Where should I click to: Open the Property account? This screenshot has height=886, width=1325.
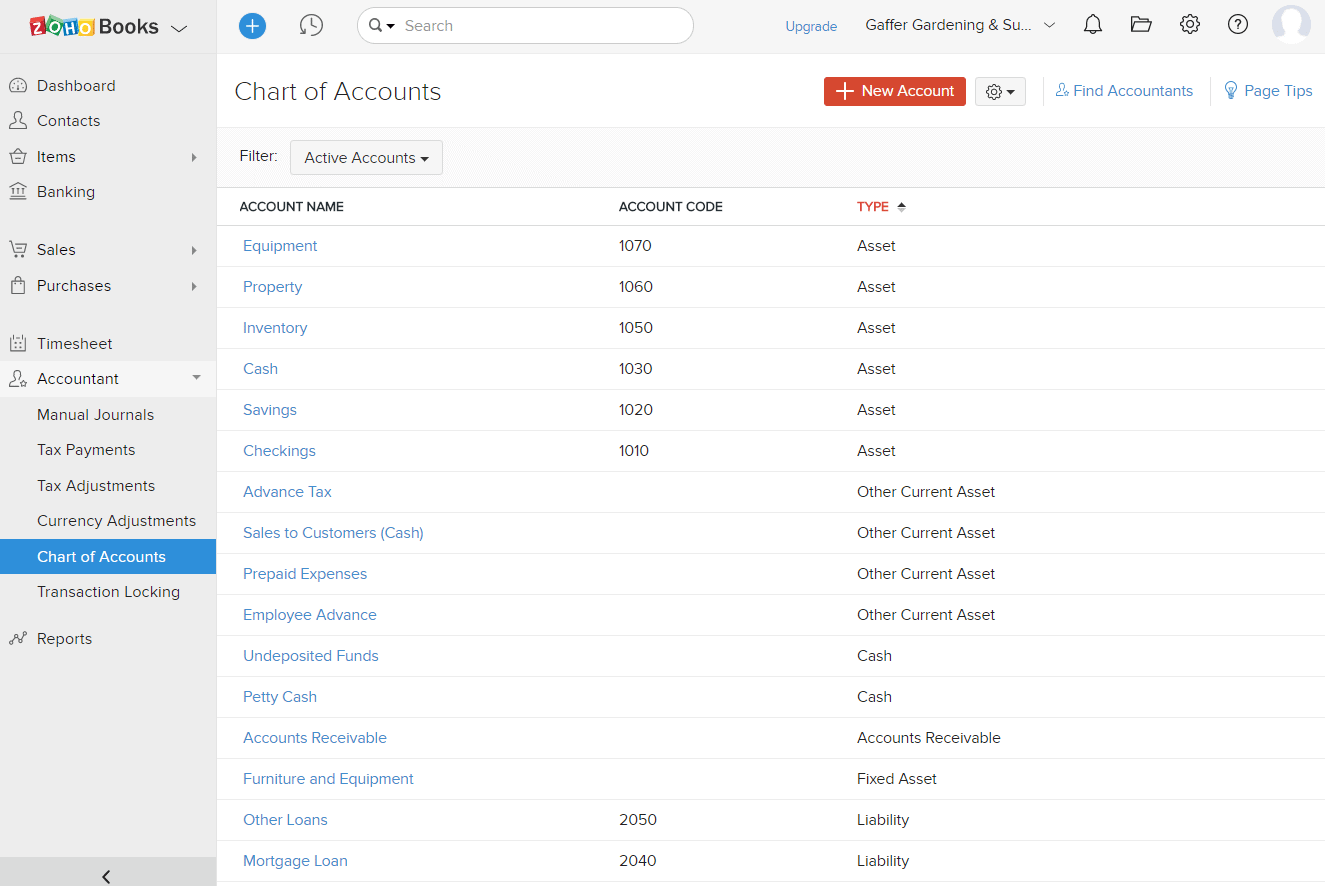(272, 287)
